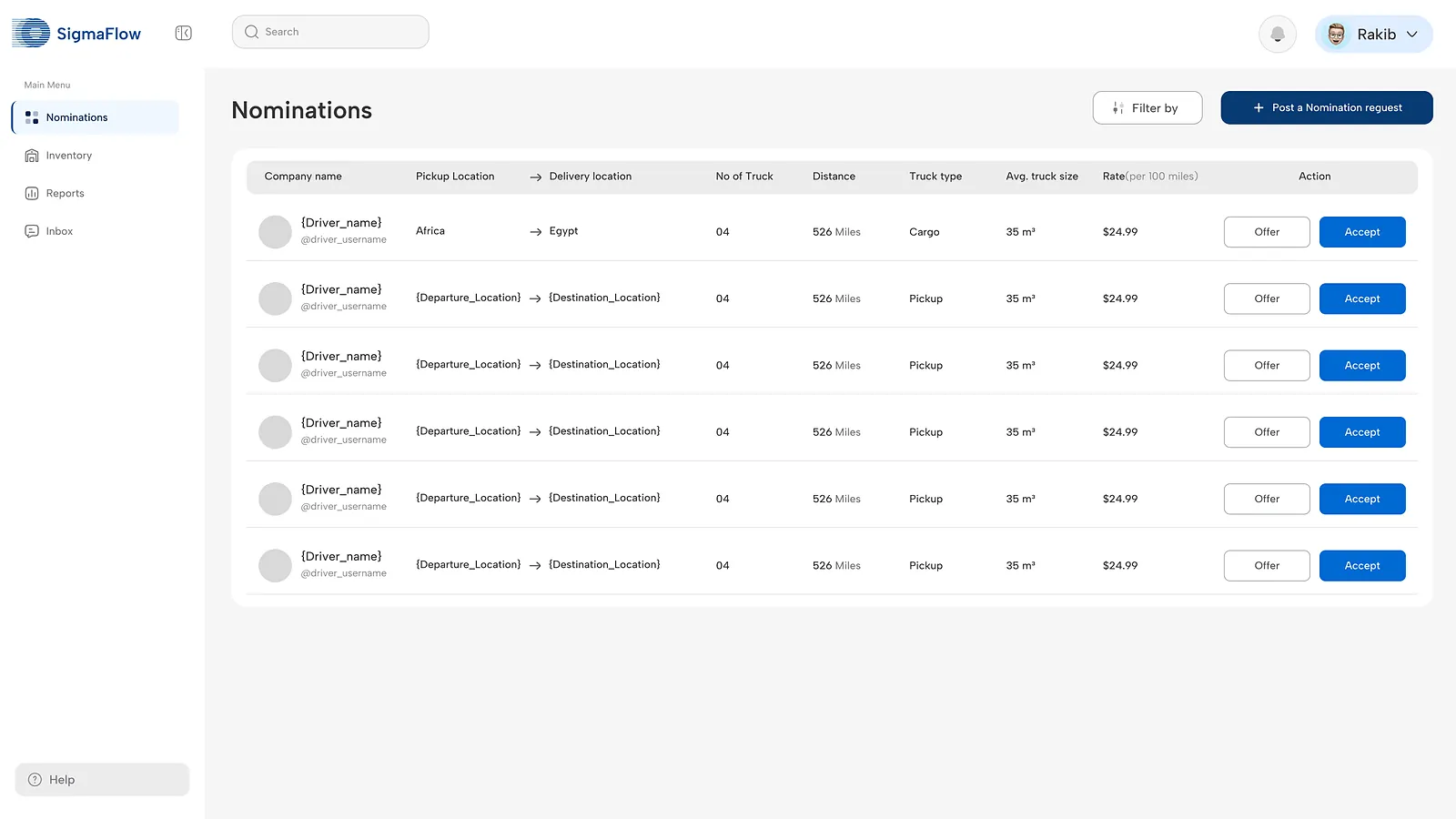Focus the Search input field
This screenshot has width=1456, height=819.
pyautogui.click(x=330, y=32)
